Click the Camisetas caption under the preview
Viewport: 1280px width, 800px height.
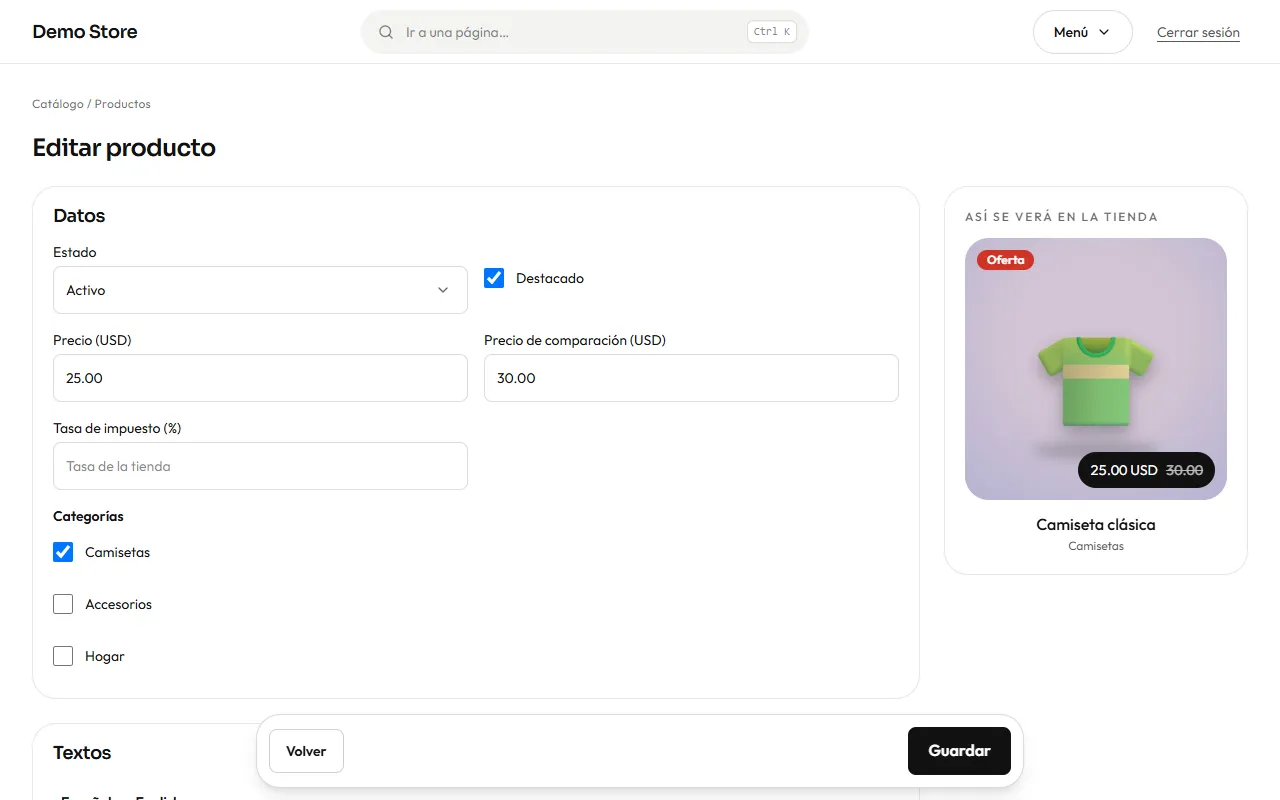(x=1096, y=547)
